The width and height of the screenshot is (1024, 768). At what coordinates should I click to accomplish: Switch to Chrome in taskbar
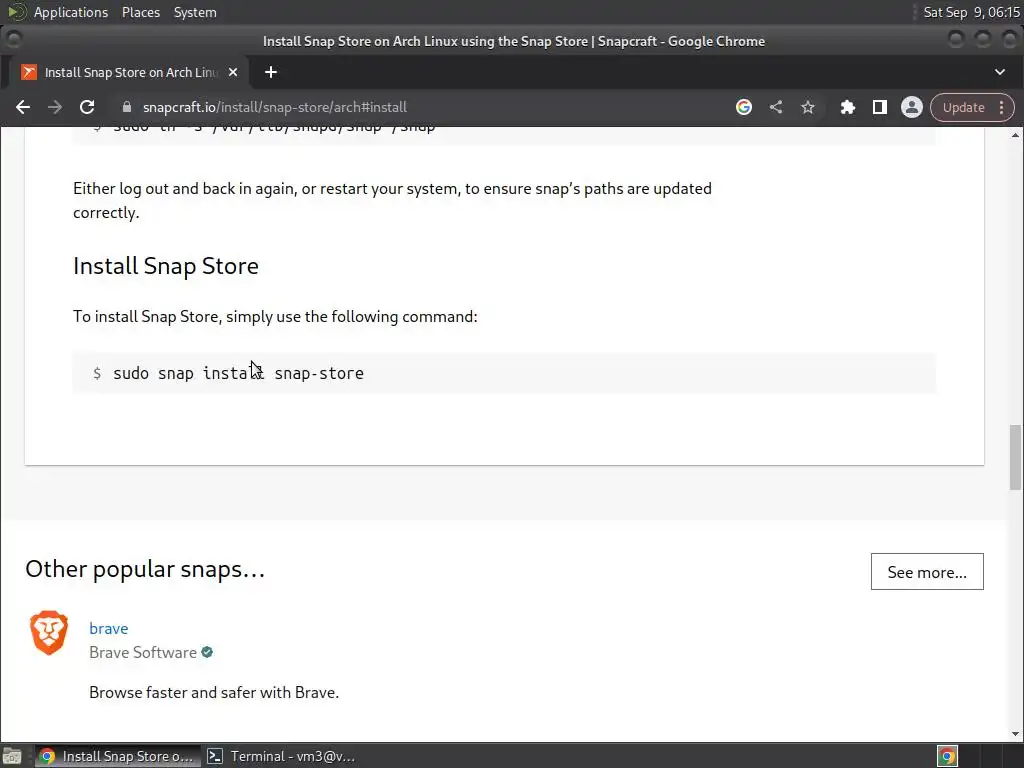[x=118, y=756]
